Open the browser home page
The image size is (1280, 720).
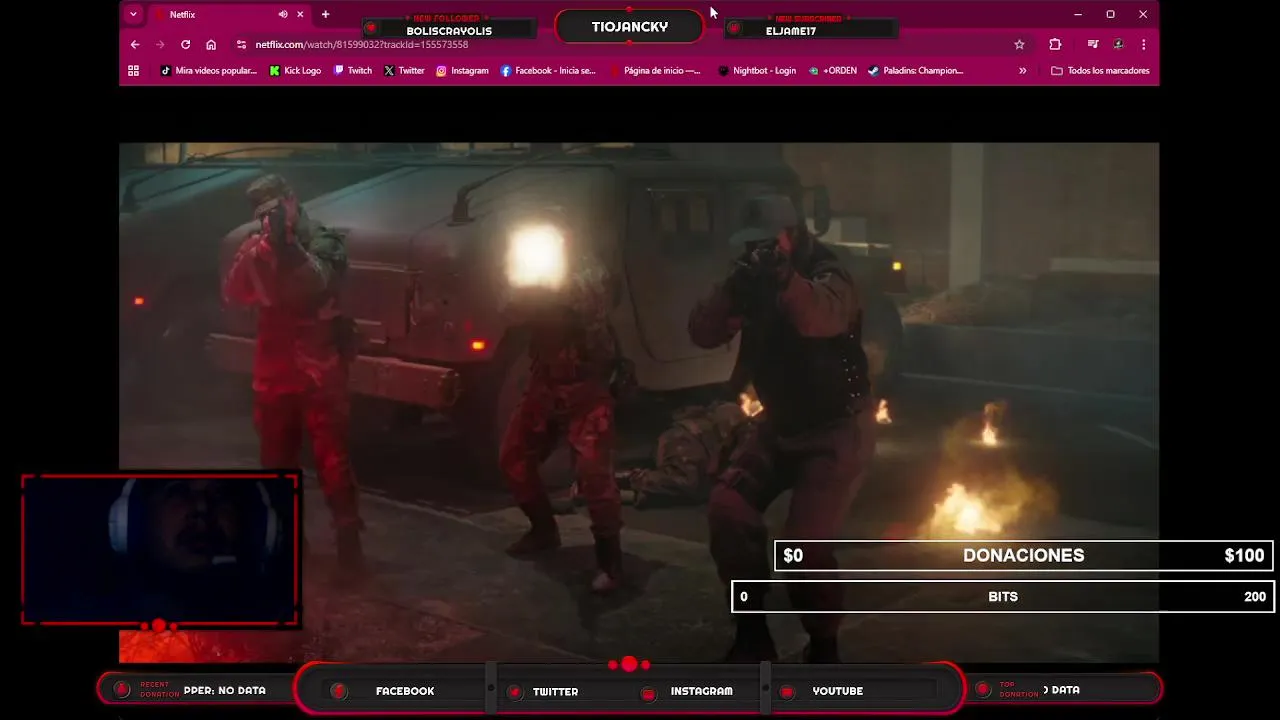211,44
